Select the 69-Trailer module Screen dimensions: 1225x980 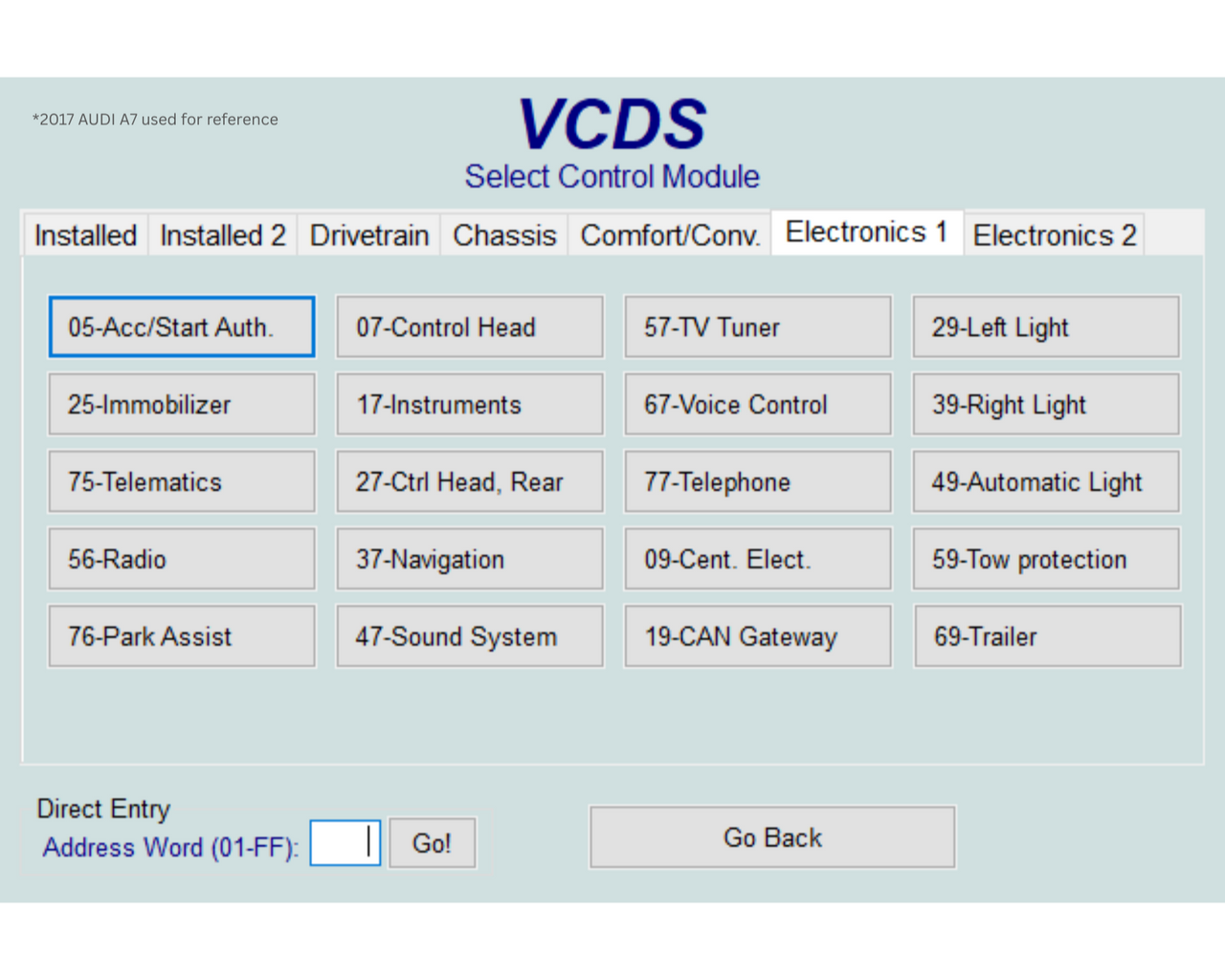click(x=1047, y=636)
